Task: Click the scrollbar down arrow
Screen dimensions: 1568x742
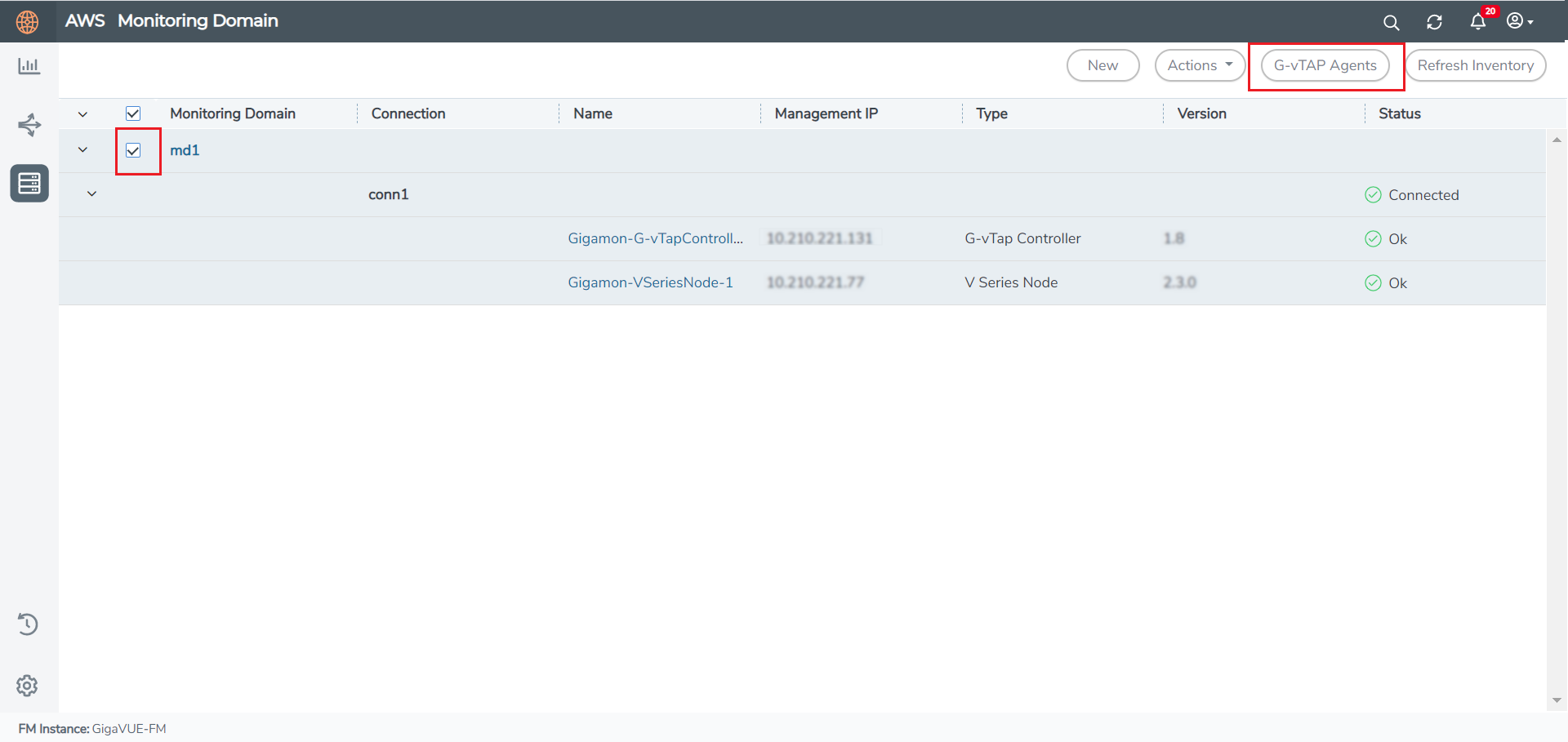Action: click(1557, 700)
